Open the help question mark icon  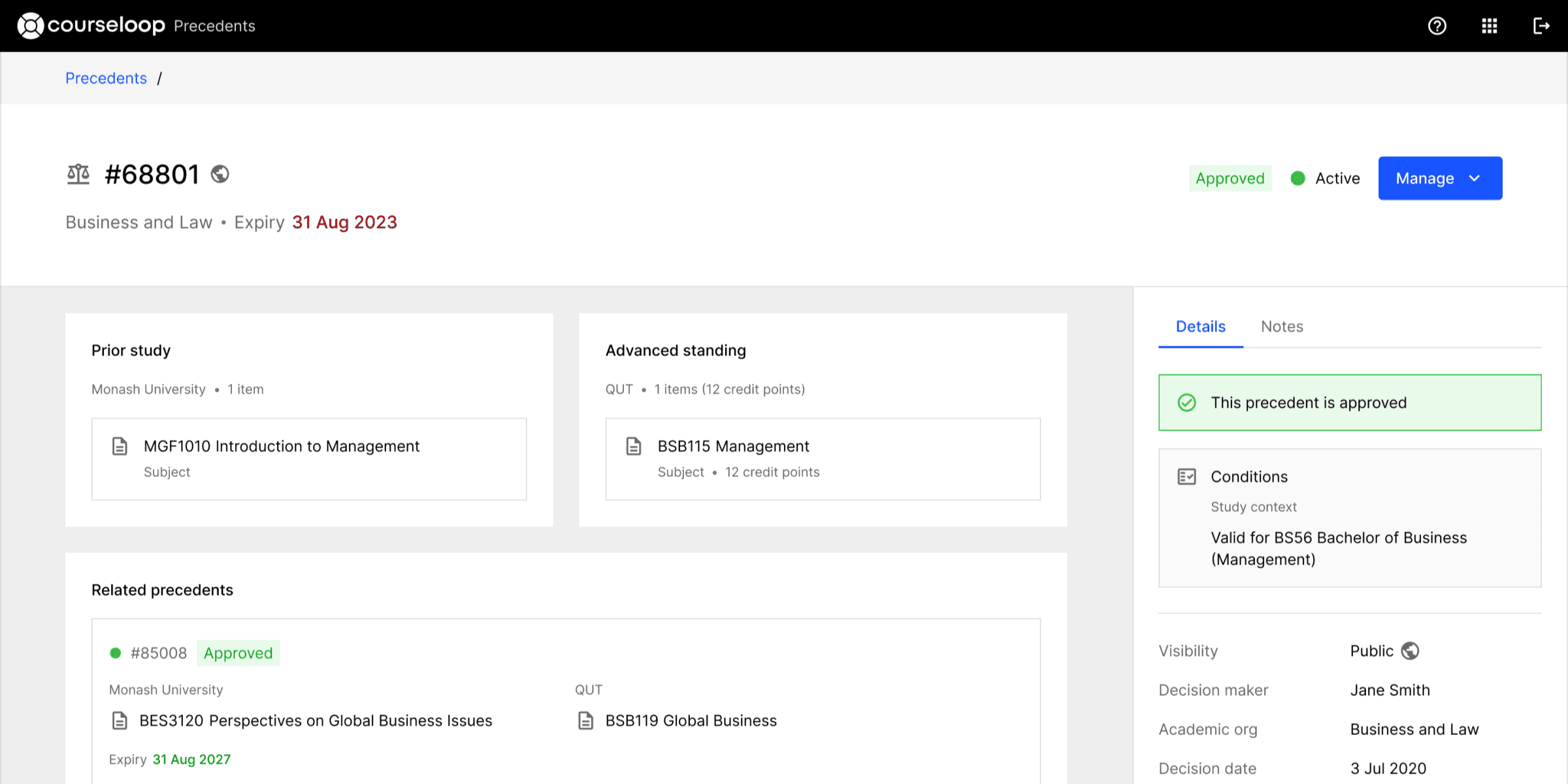[x=1437, y=26]
